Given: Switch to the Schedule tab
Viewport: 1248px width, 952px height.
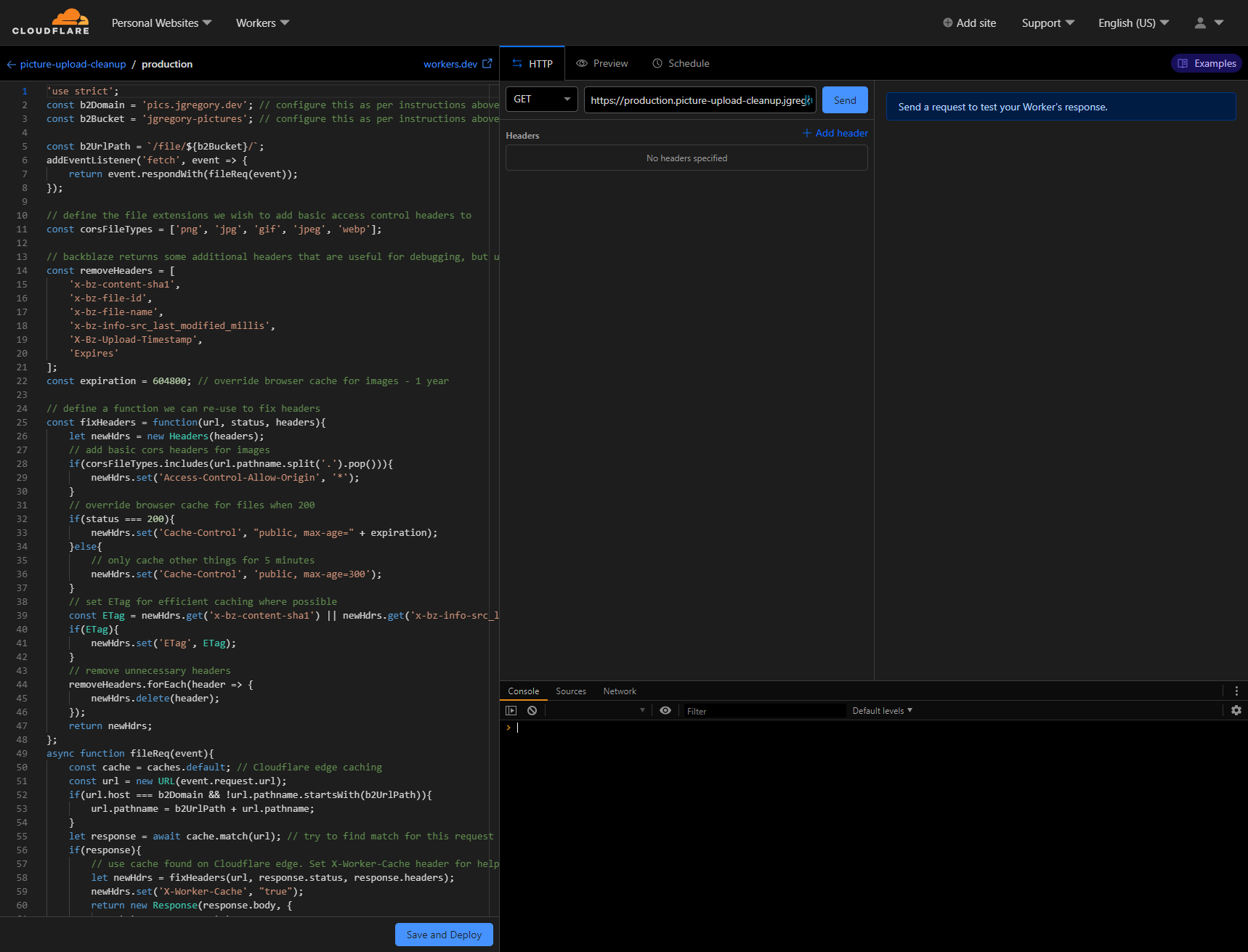Looking at the screenshot, I should coord(681,64).
